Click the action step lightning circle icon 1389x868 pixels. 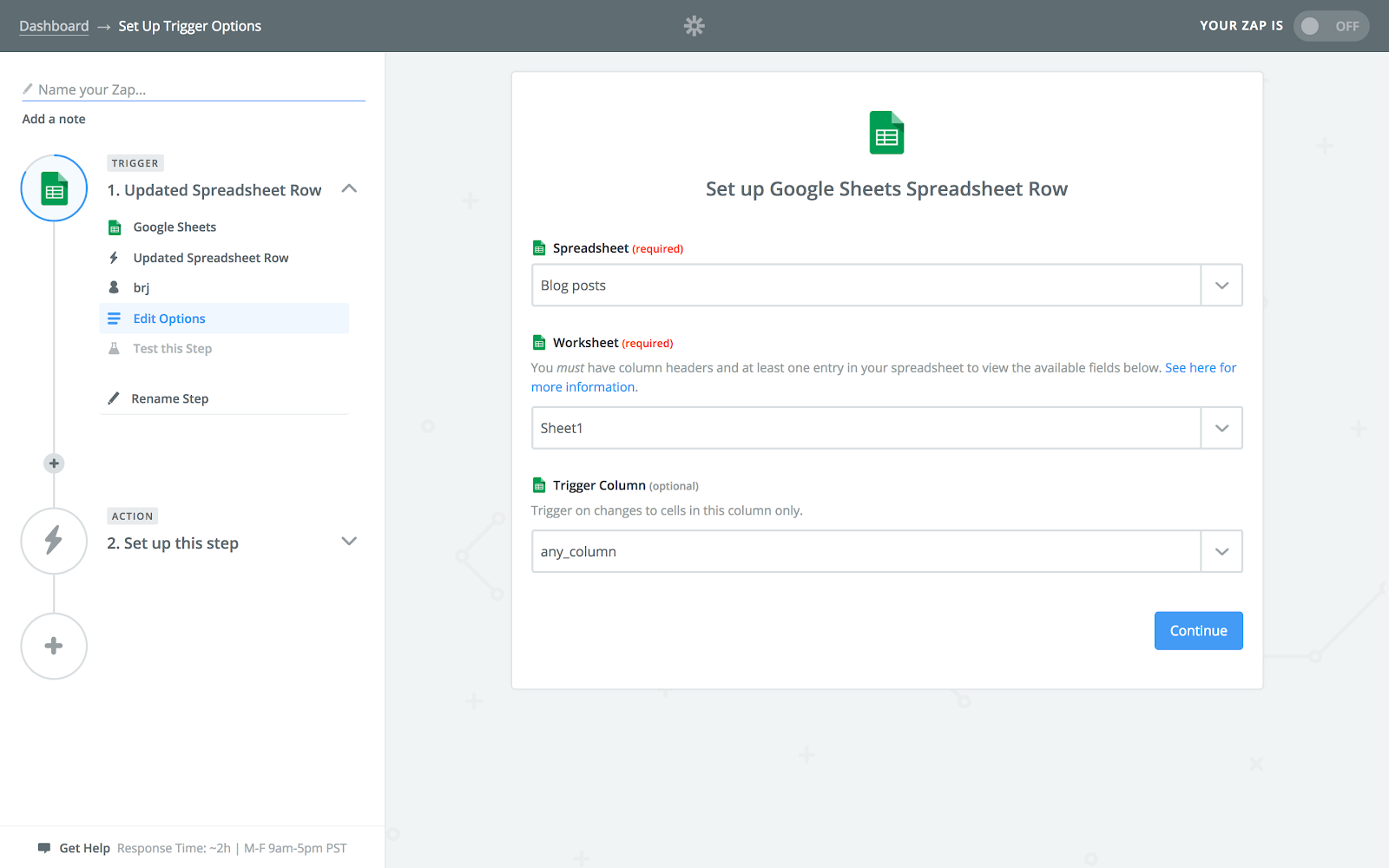(54, 541)
